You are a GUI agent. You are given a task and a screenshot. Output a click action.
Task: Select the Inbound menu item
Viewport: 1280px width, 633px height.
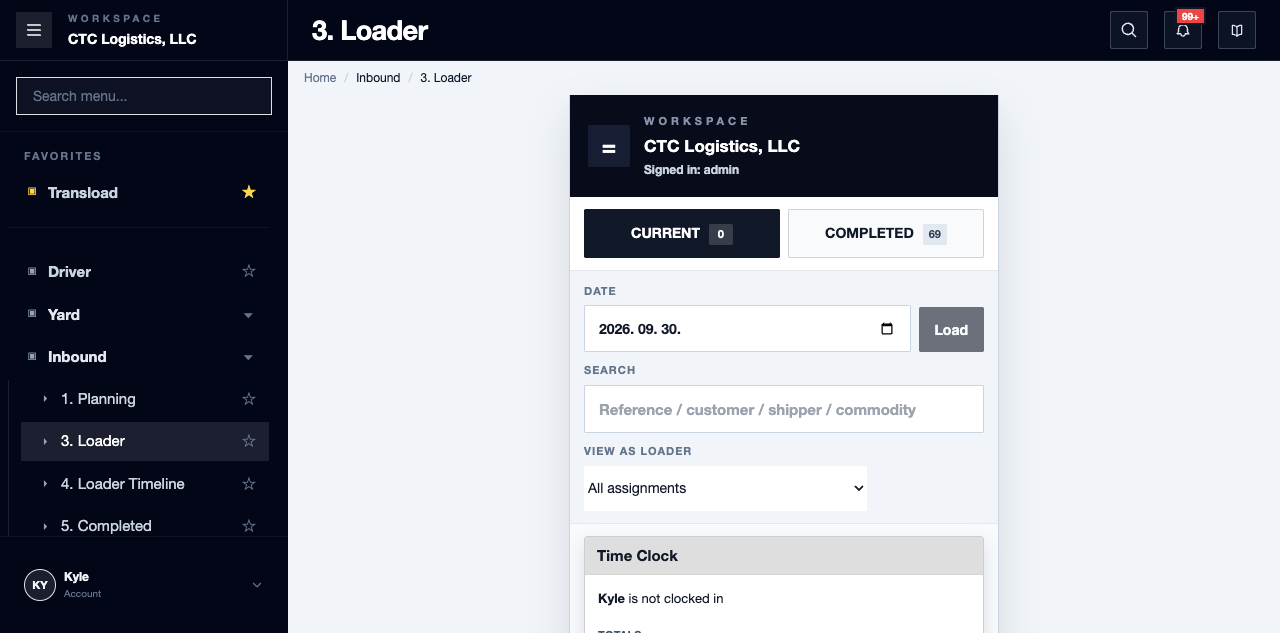click(x=77, y=356)
